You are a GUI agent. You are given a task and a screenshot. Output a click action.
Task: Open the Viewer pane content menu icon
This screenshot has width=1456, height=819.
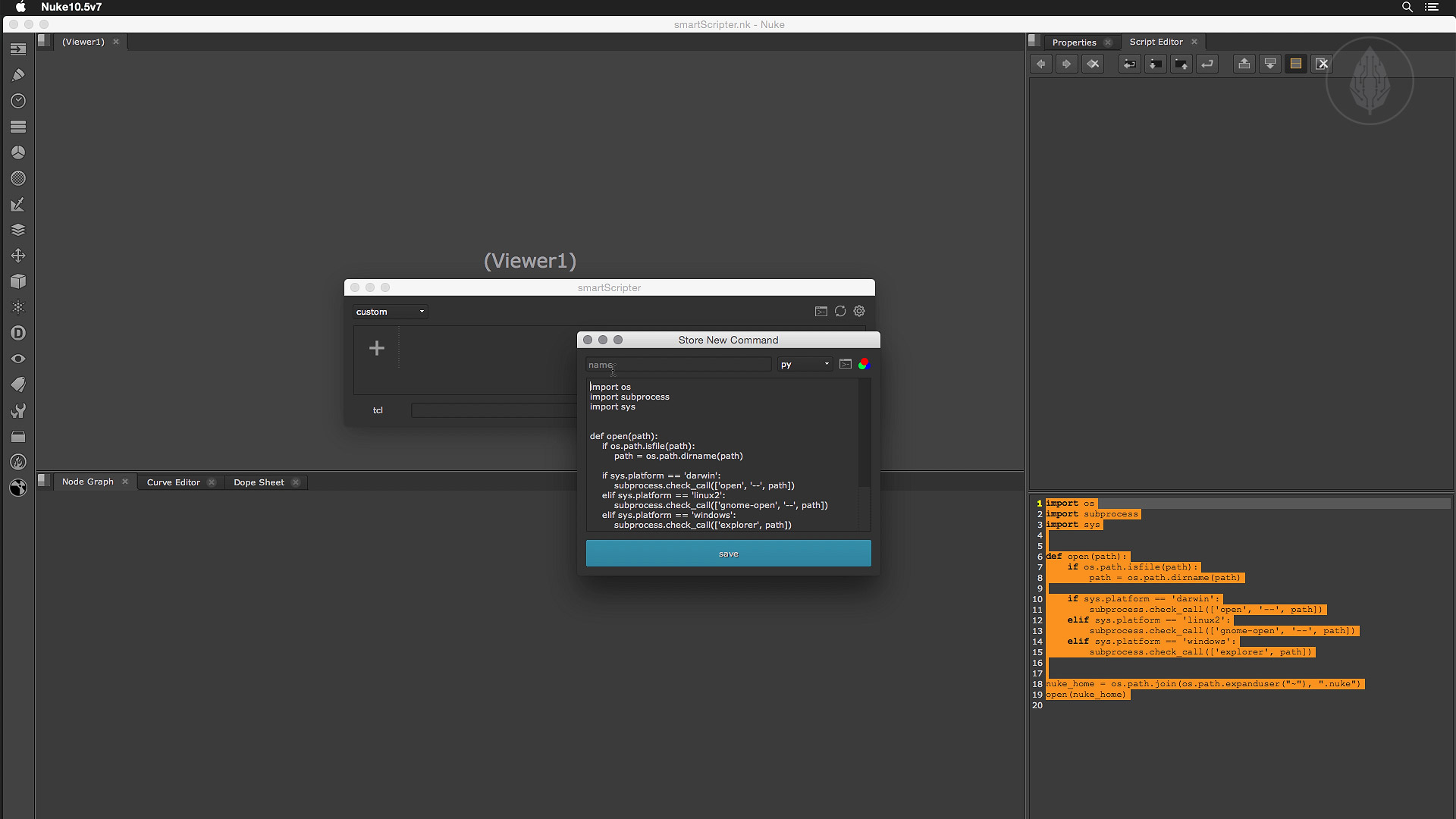(45, 41)
